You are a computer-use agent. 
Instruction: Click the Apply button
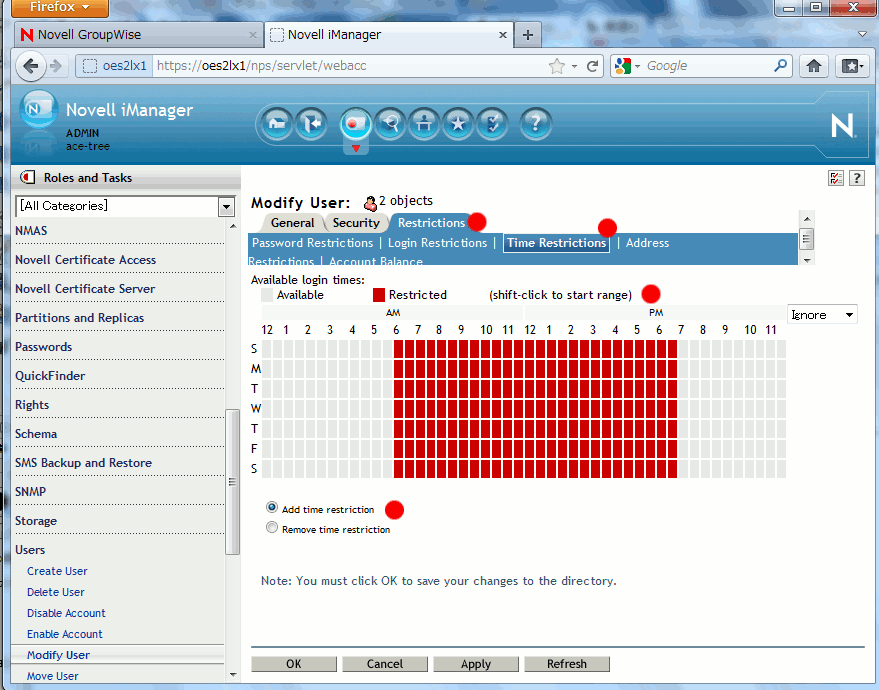(476, 664)
